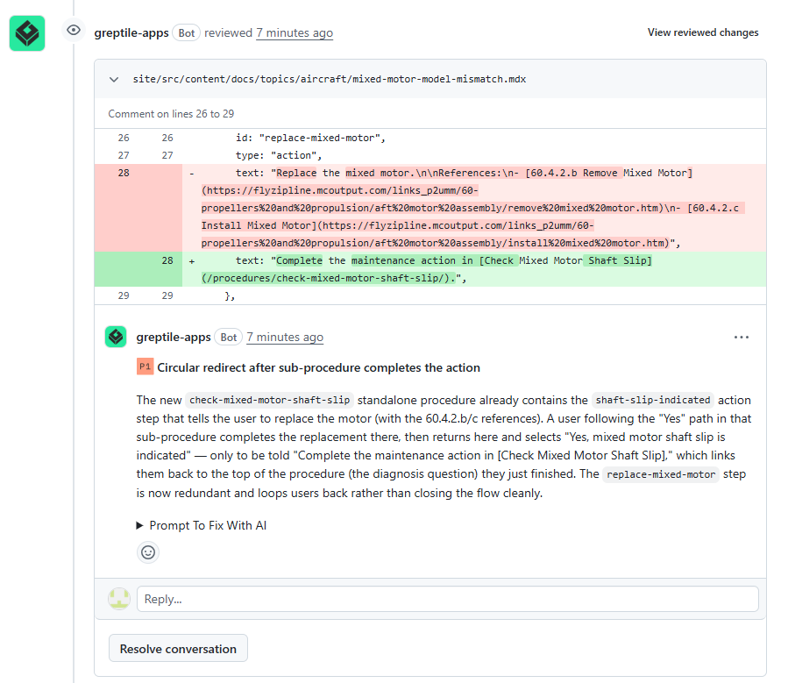This screenshot has width=788, height=683.
Task: Click the replace-mixed-motor inline code in comment
Action: tap(661, 474)
